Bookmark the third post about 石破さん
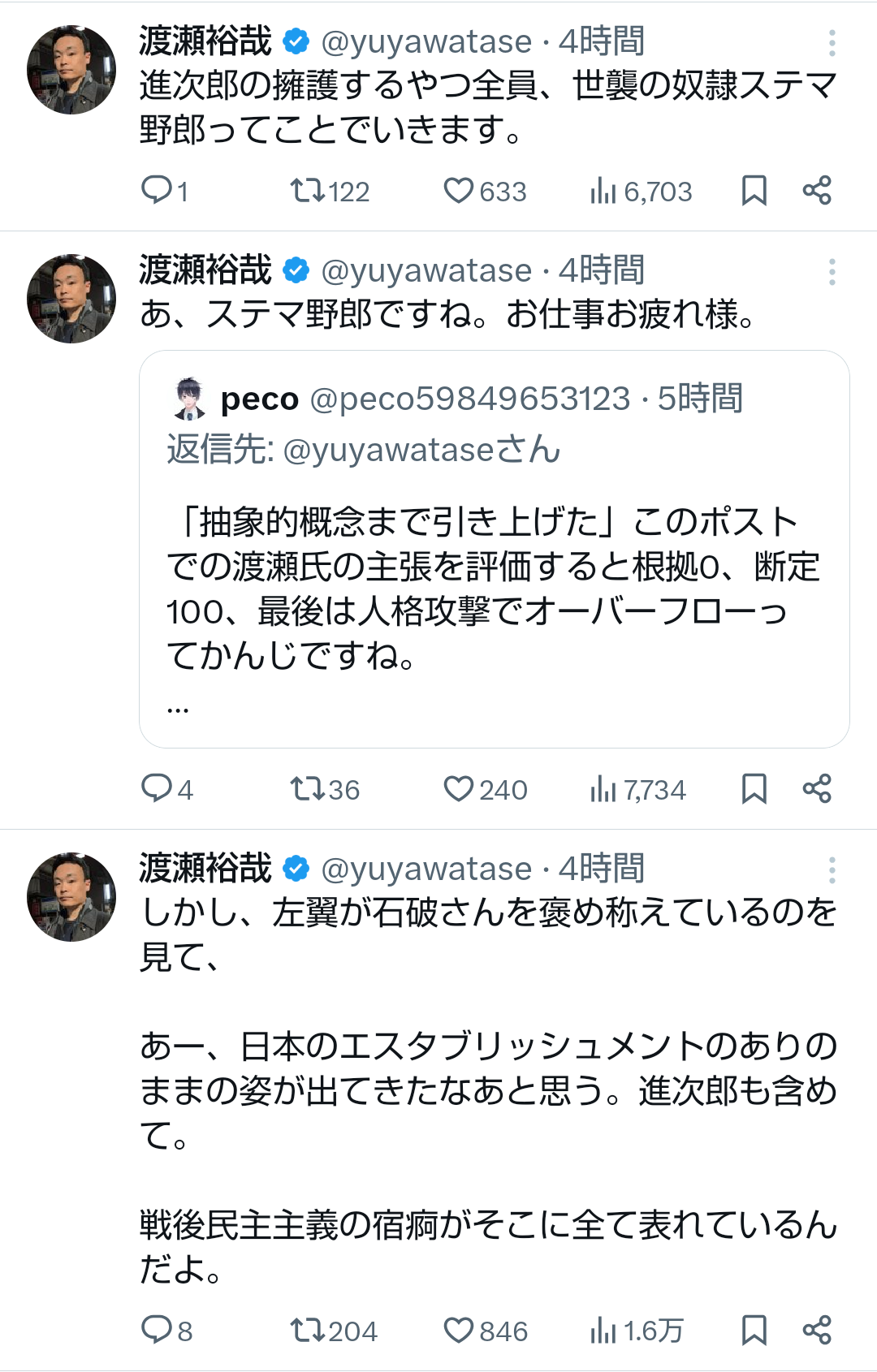 [x=754, y=1330]
